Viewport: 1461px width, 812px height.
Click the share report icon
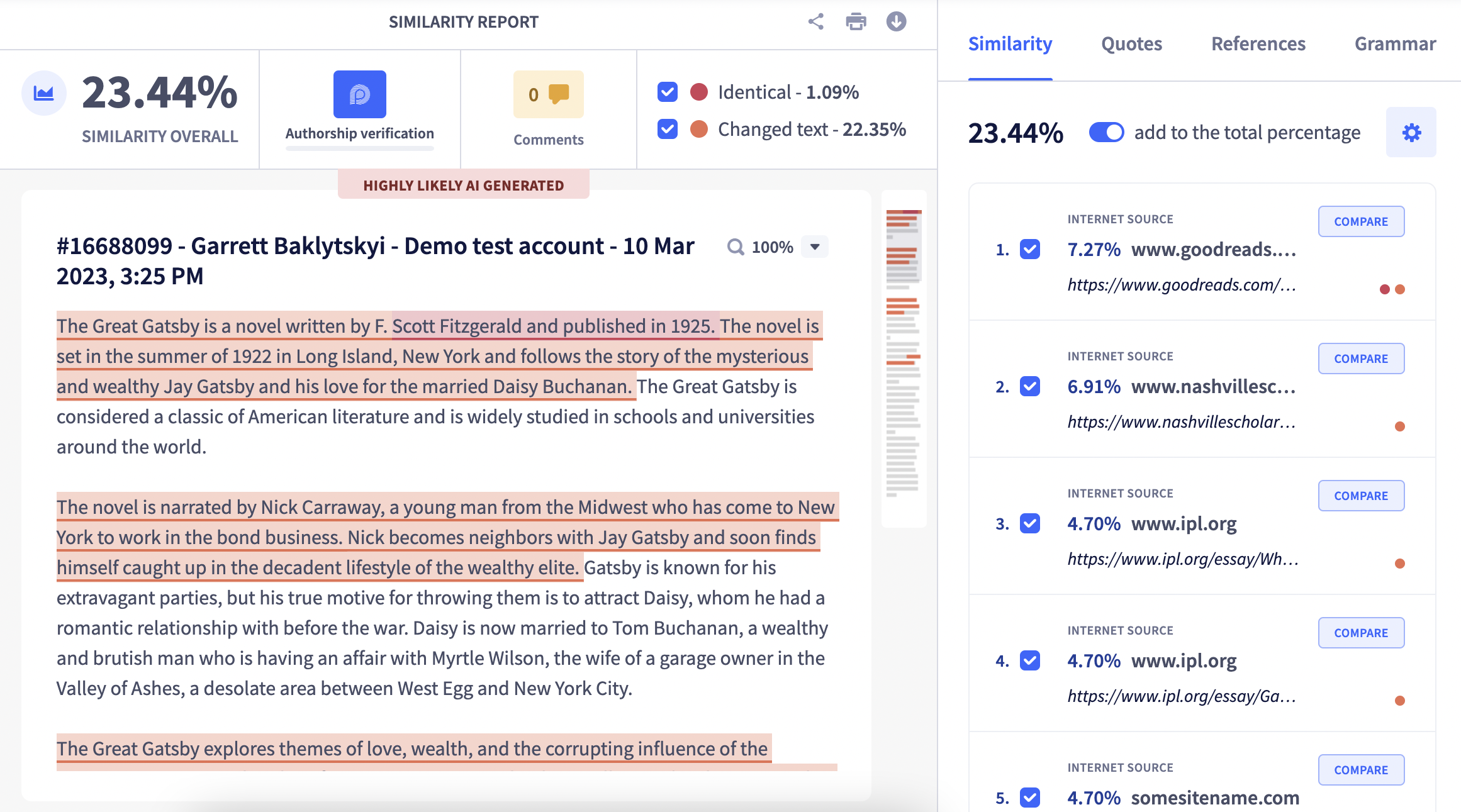click(x=815, y=21)
